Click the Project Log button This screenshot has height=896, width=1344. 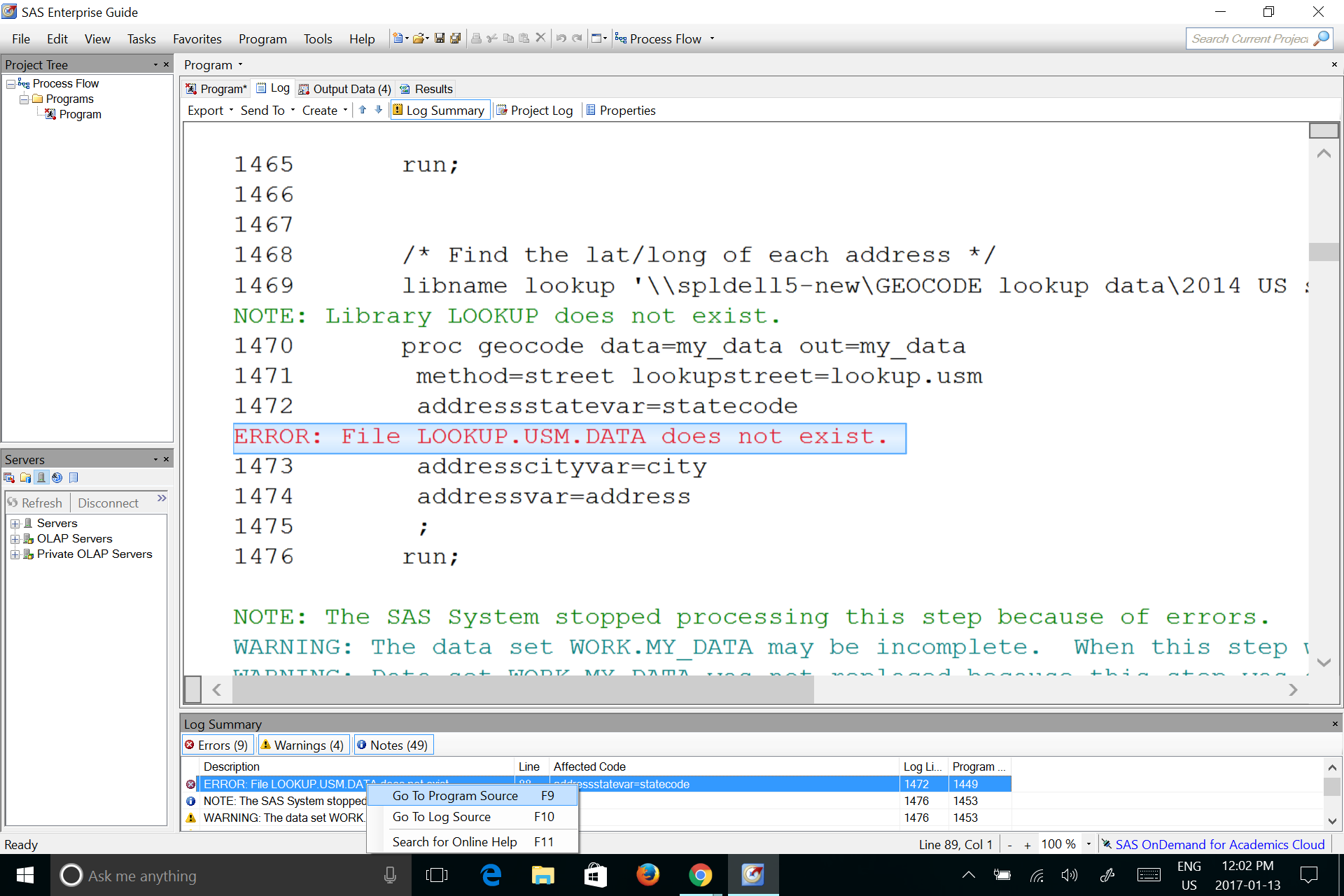(535, 111)
